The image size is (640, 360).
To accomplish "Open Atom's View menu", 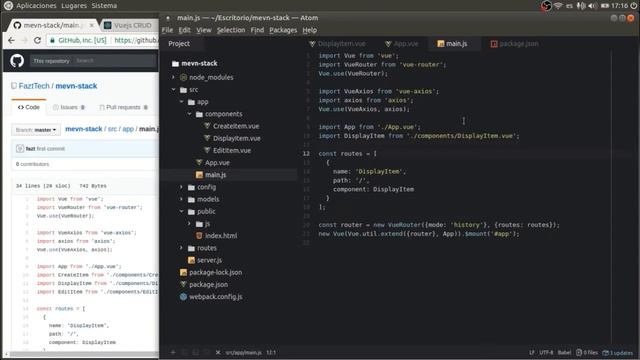I will (204, 30).
